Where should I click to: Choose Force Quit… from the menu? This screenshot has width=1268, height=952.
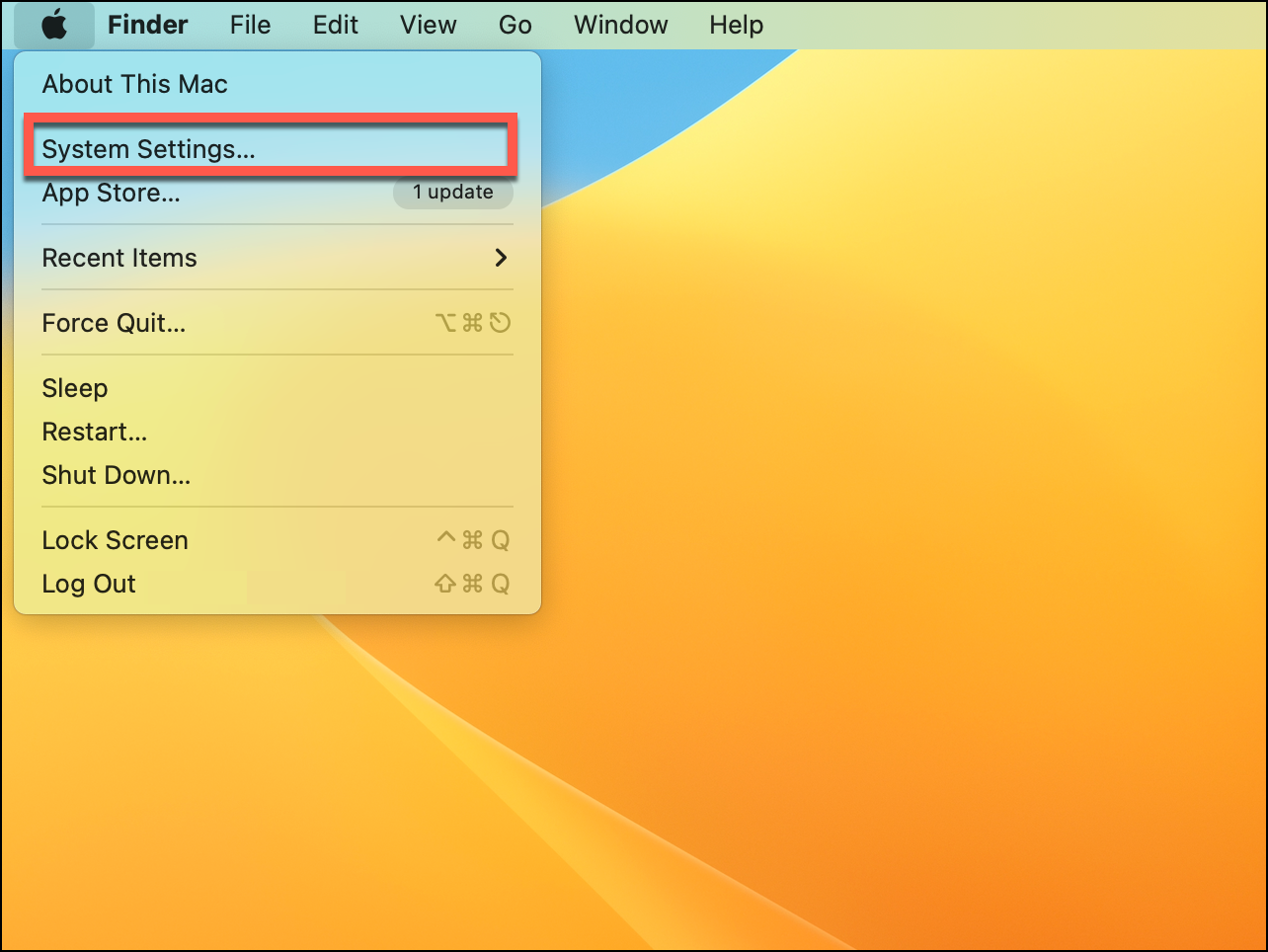[277, 323]
